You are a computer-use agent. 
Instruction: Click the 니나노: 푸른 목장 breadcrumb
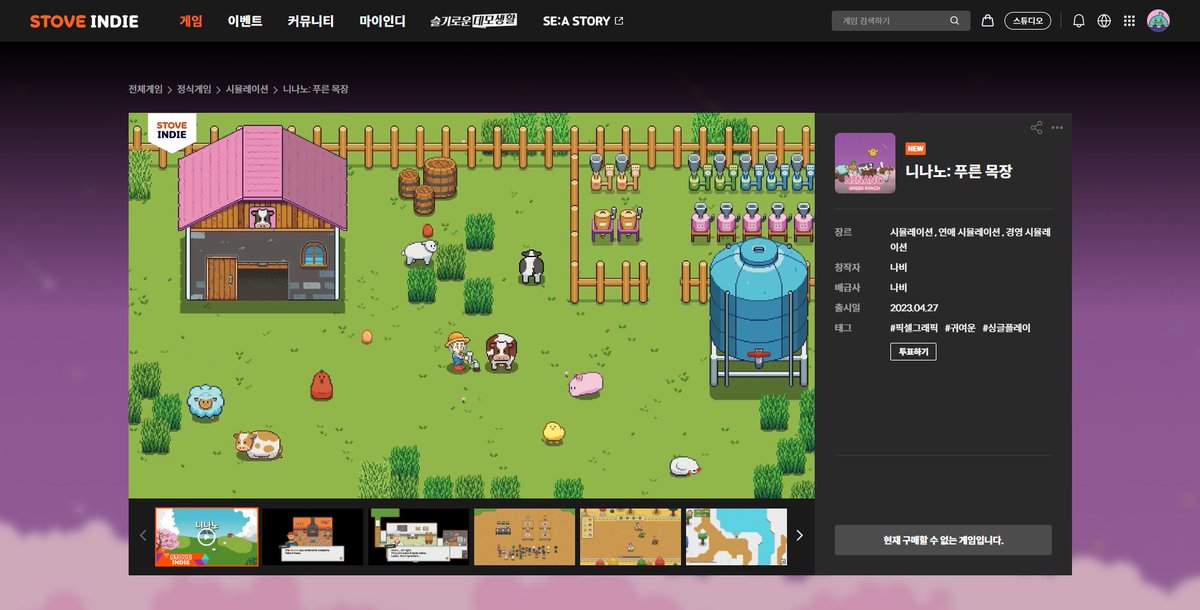point(316,89)
